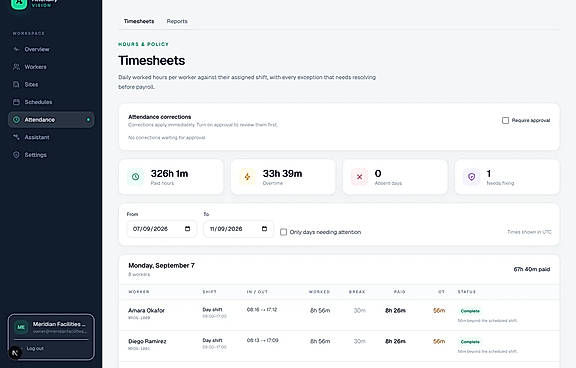Tick Only days needing attention checkbox
The width and height of the screenshot is (576, 368).
click(283, 232)
